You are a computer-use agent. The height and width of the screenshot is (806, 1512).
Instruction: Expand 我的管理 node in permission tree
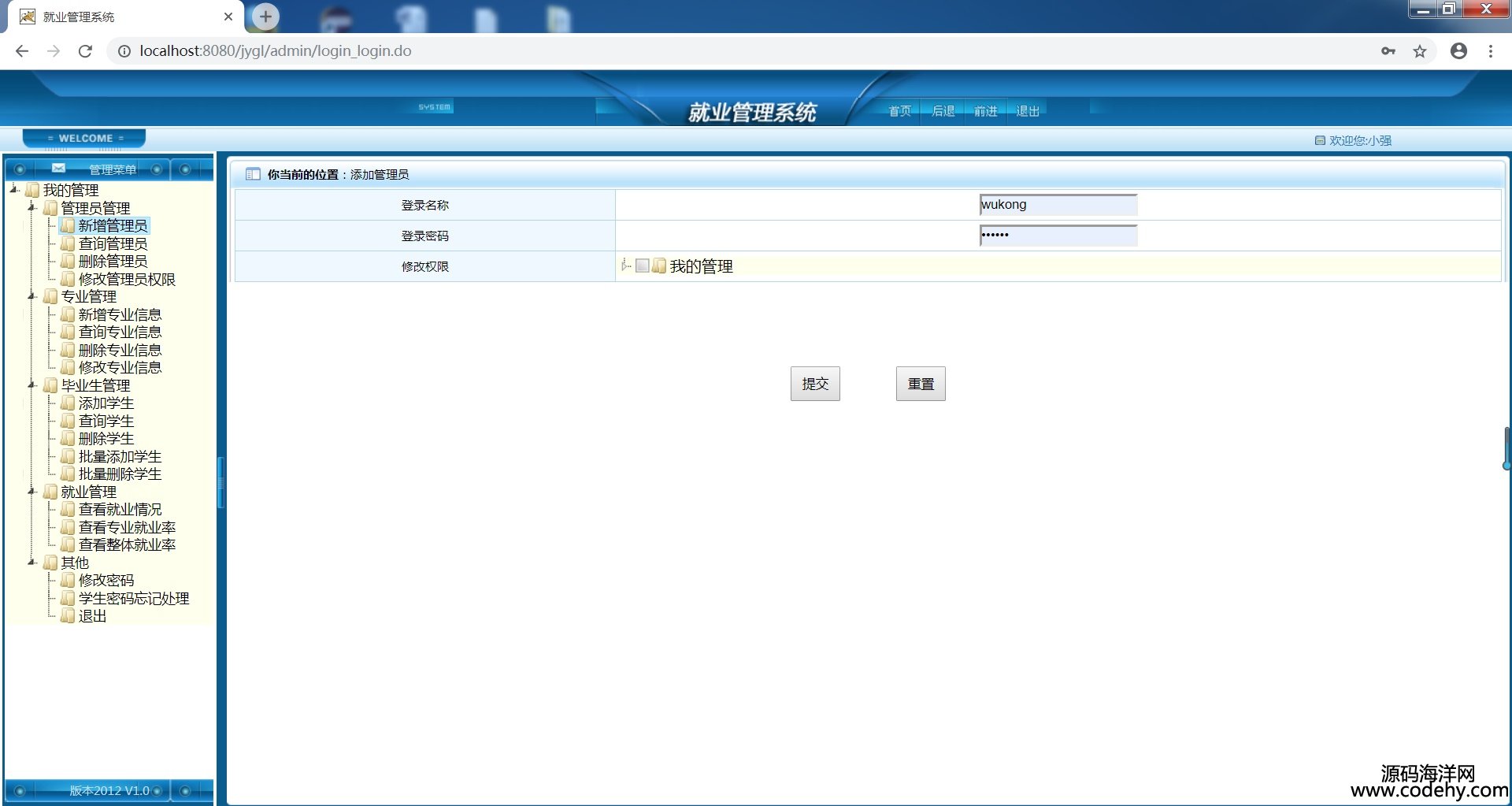pos(625,266)
